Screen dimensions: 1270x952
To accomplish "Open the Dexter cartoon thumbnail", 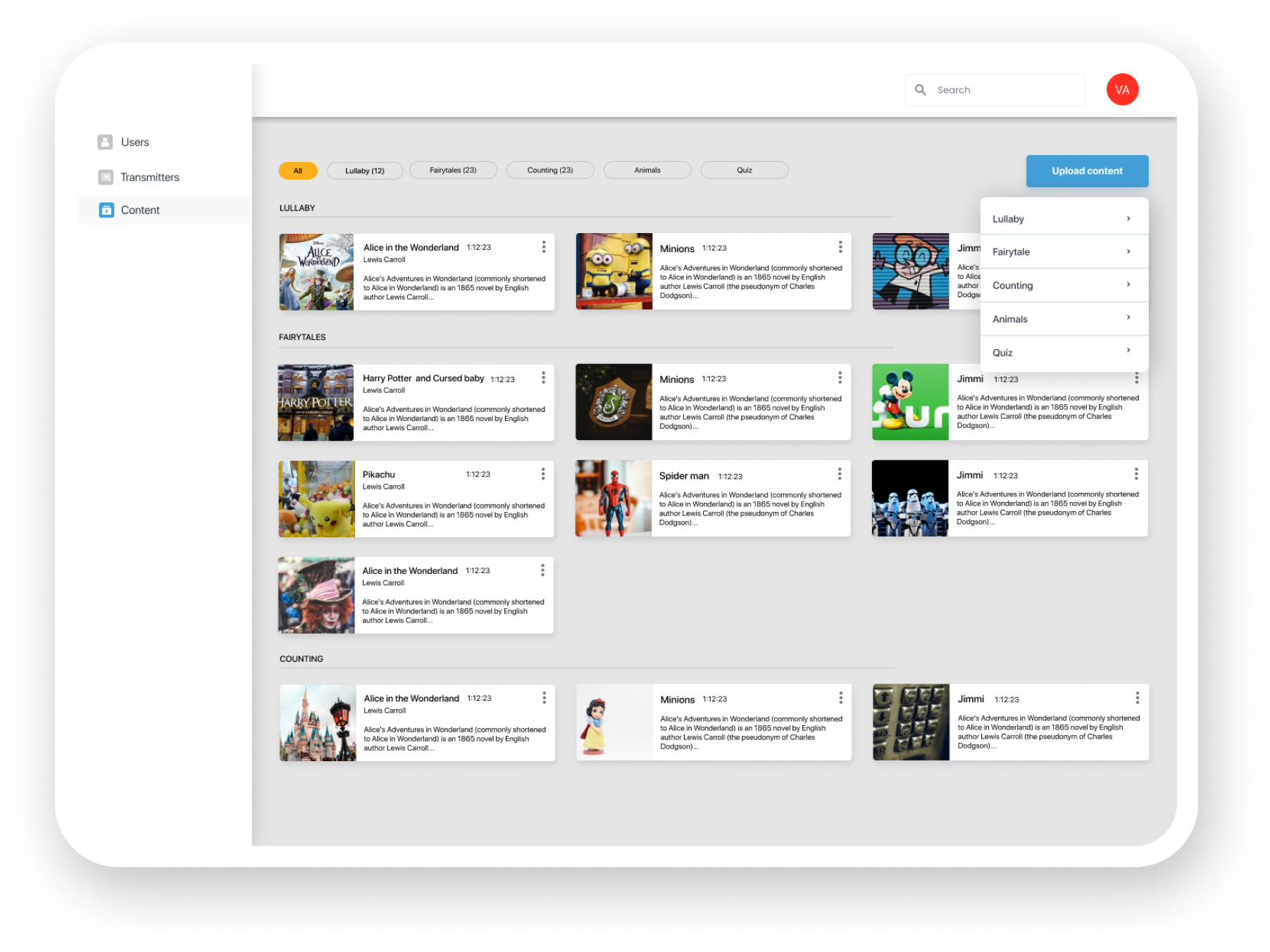I will click(910, 271).
